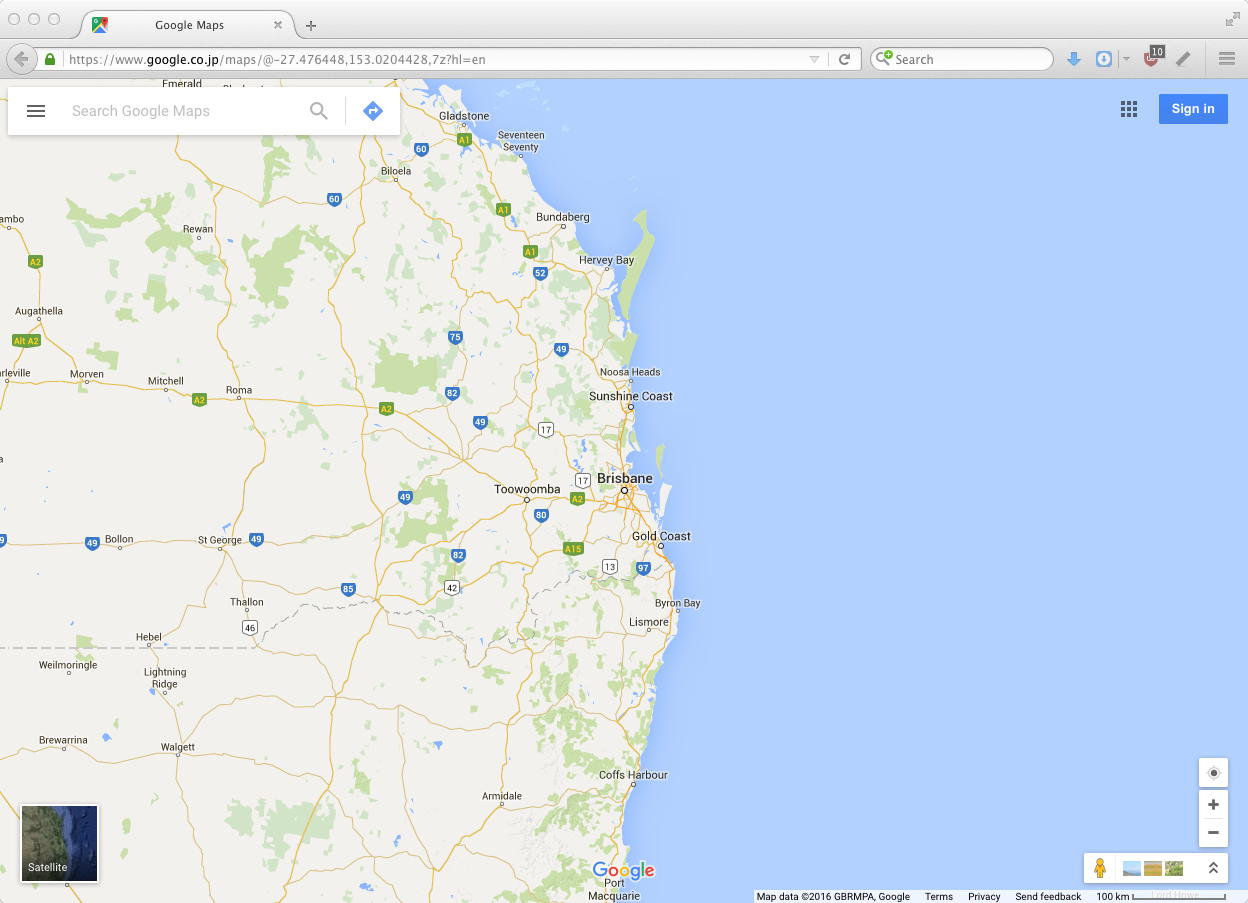Open the Terms link
Viewport: 1248px width, 903px height.
(x=939, y=897)
